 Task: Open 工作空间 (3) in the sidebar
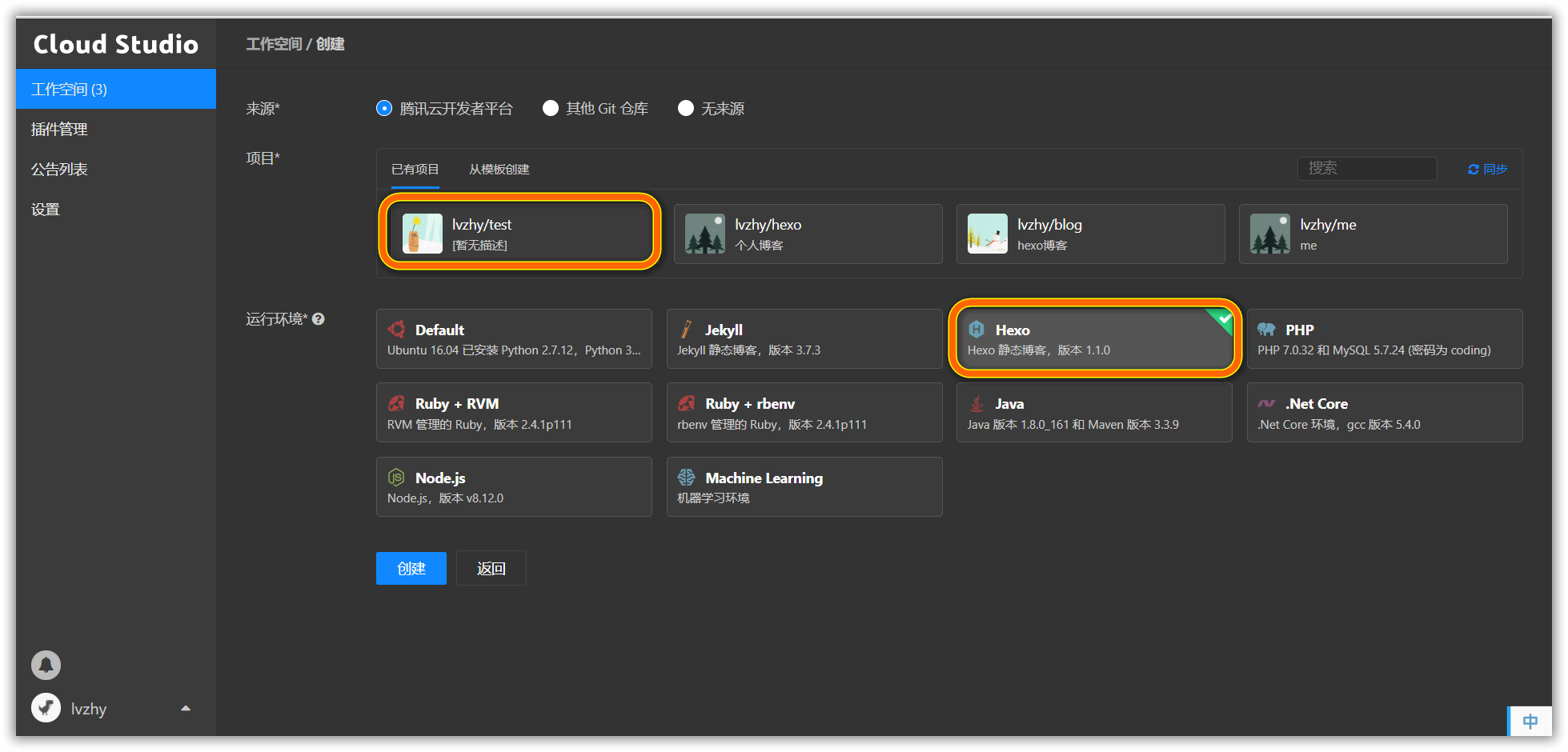(x=116, y=89)
